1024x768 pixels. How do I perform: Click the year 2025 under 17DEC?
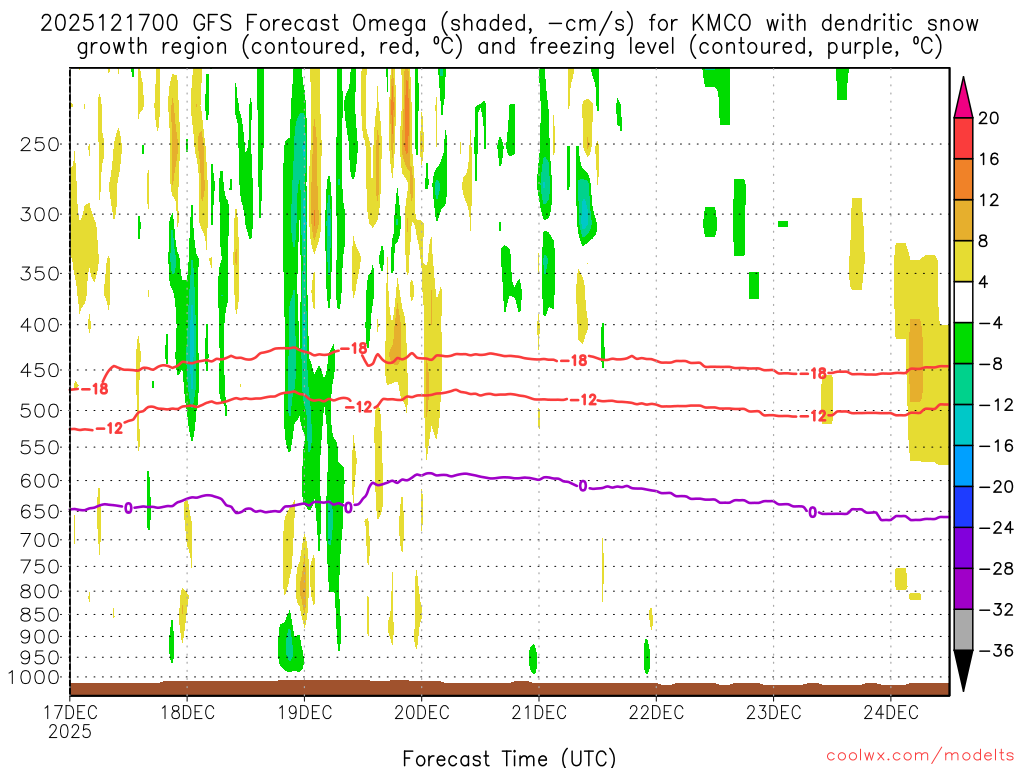tap(70, 731)
